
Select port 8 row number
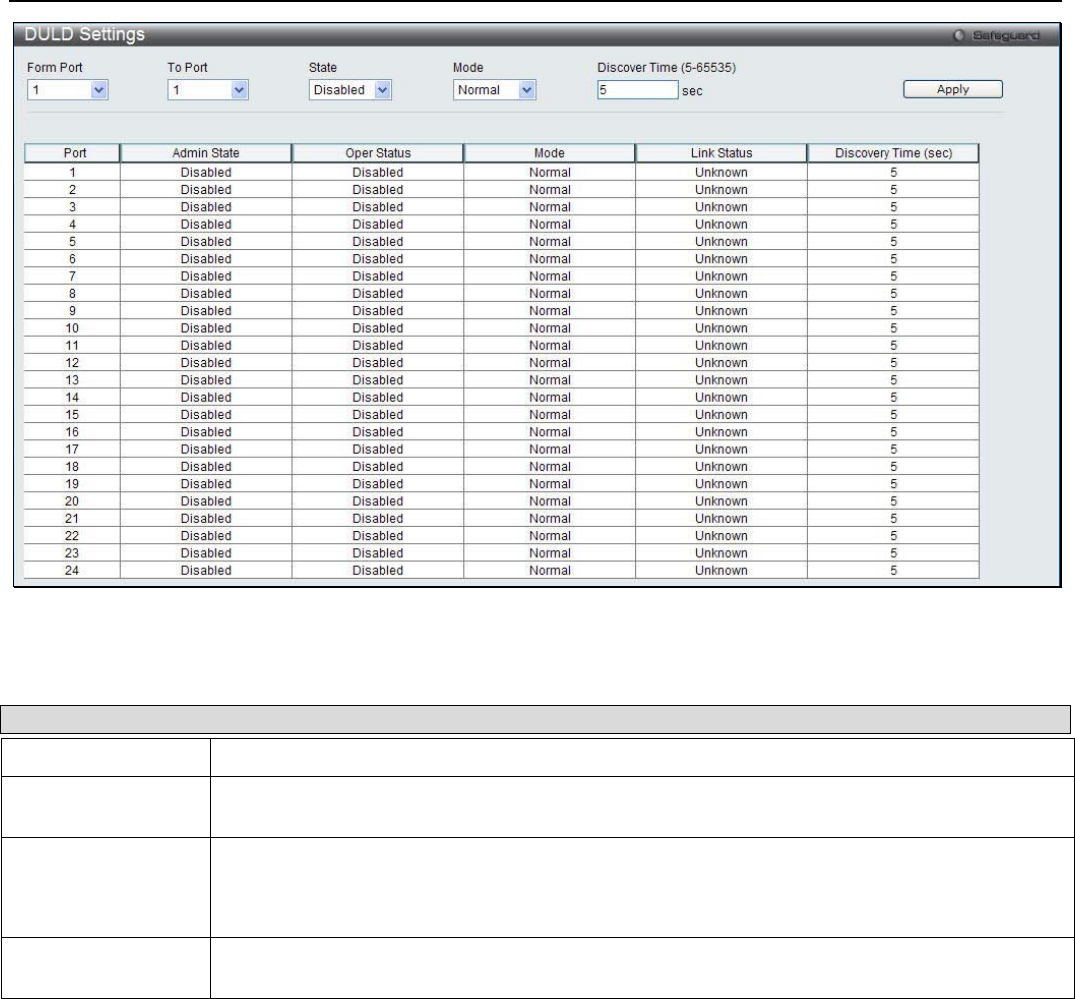[x=72, y=293]
